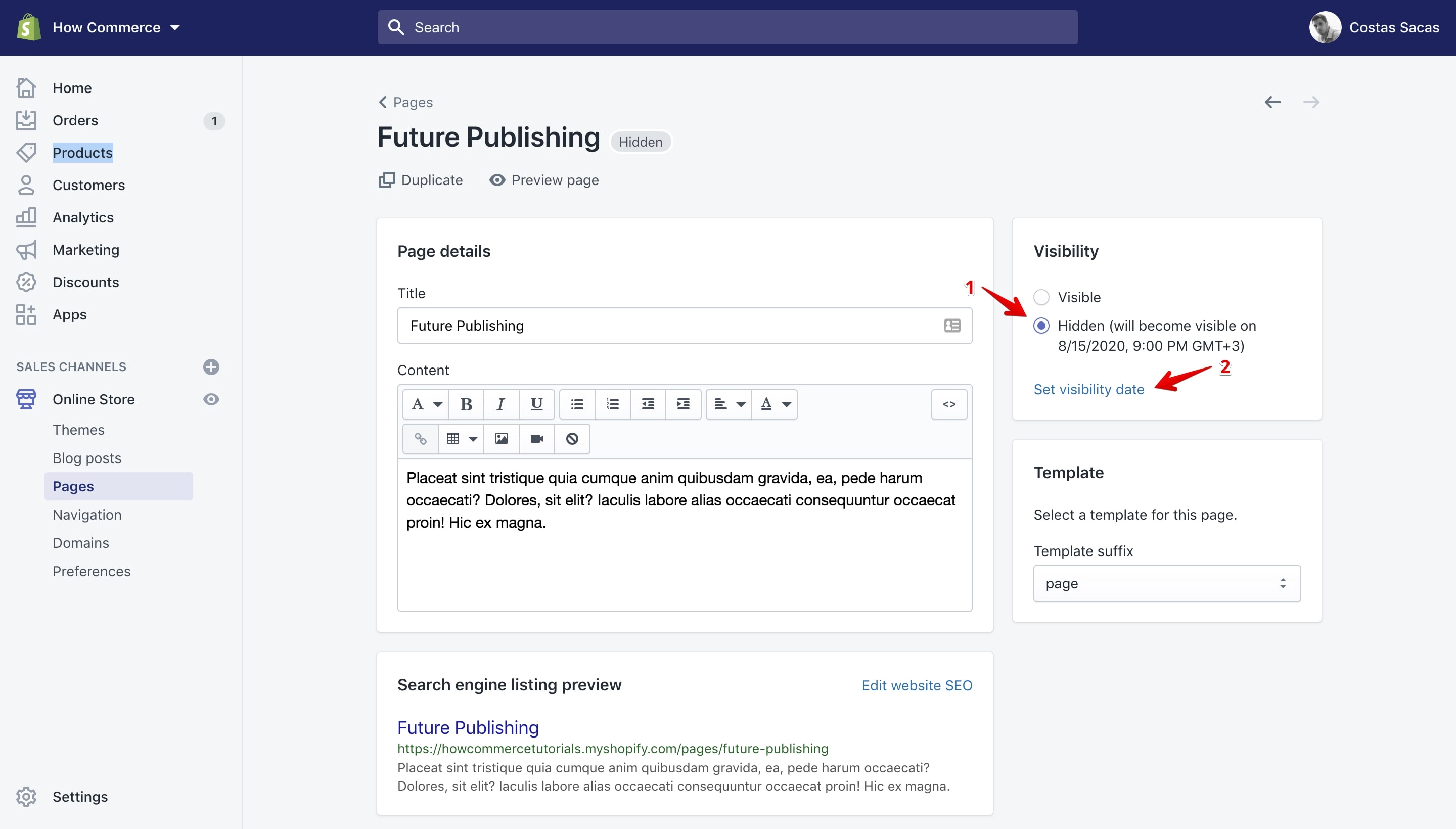Open Analytics from sidebar
This screenshot has width=1456, height=829.
point(83,217)
